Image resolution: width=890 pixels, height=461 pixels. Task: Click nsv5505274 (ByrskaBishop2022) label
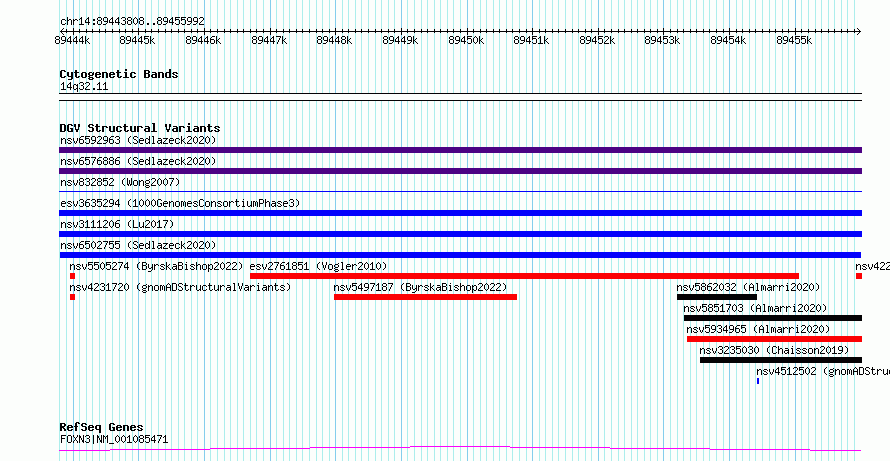click(x=156, y=266)
